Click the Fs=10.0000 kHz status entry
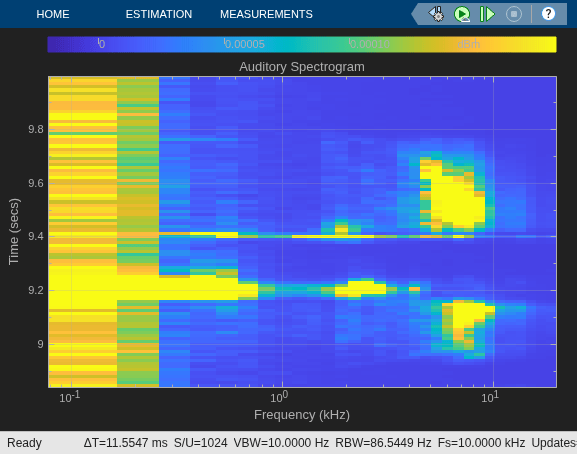Image resolution: width=577 pixels, height=454 pixels. click(481, 443)
